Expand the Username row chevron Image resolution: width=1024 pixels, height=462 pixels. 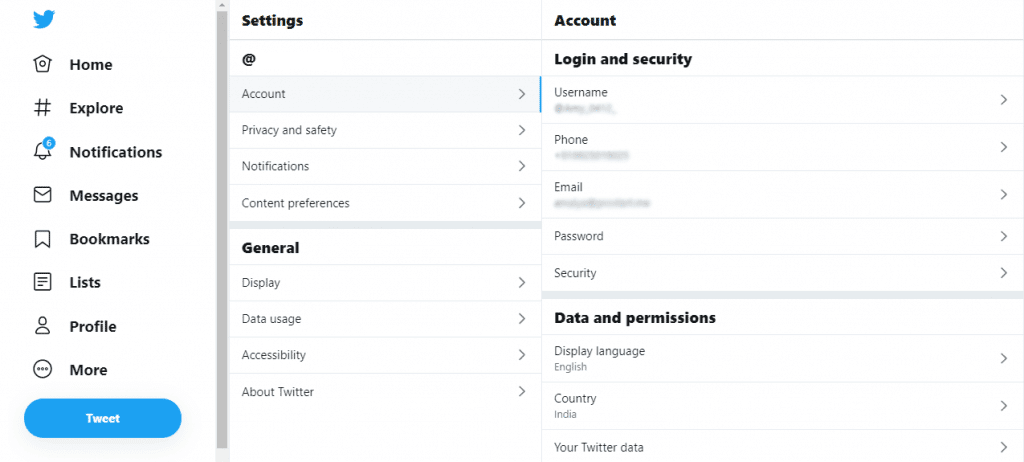pyautogui.click(x=1004, y=99)
